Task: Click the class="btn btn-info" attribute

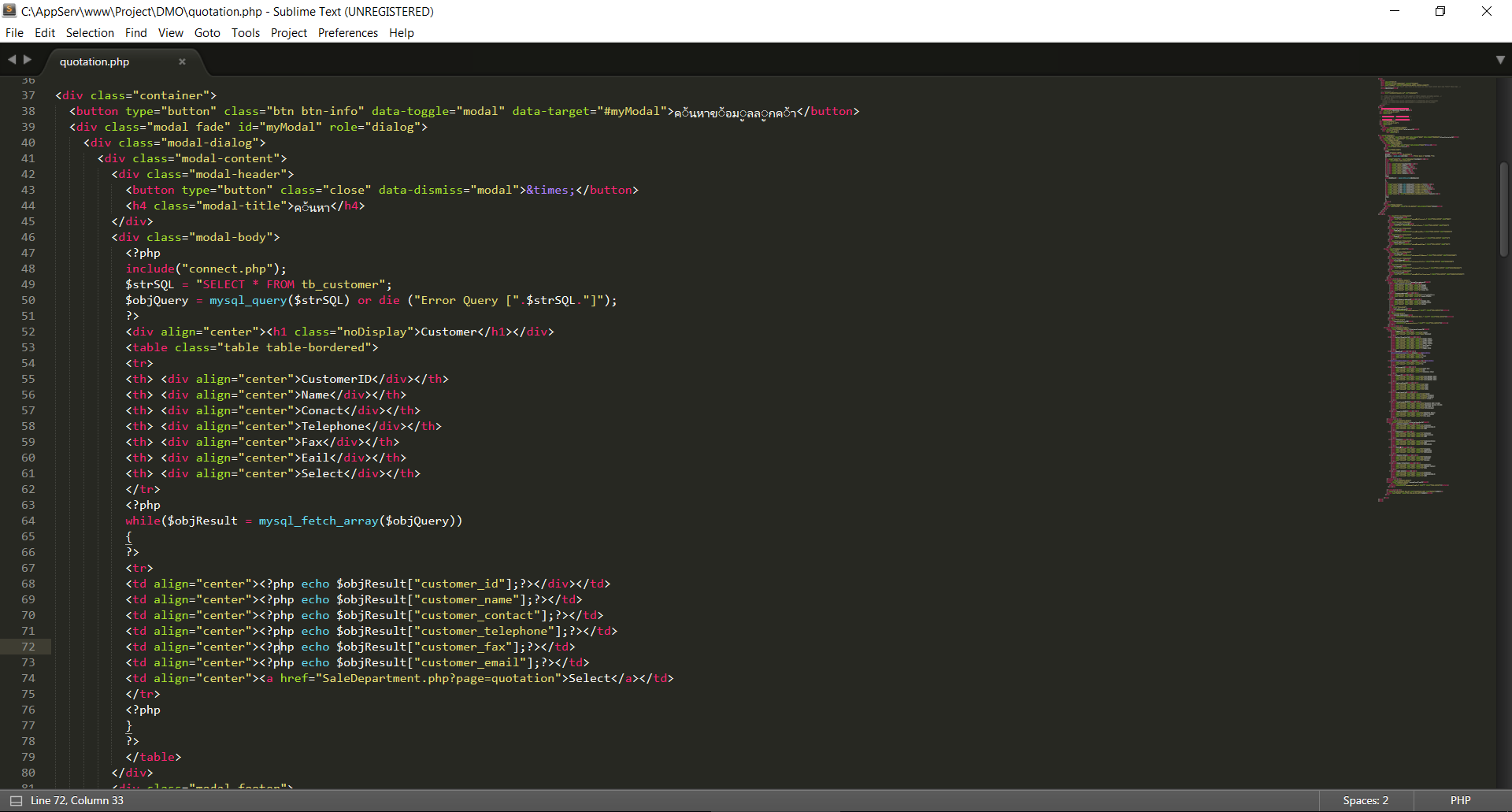Action: (x=294, y=111)
